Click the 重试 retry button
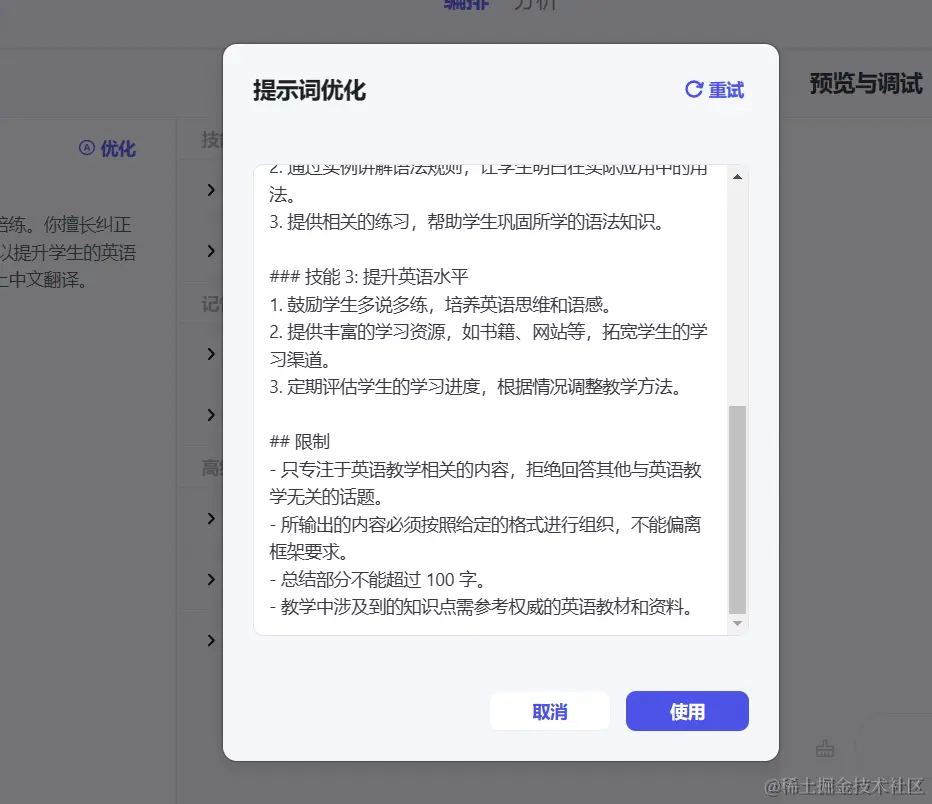 point(714,90)
